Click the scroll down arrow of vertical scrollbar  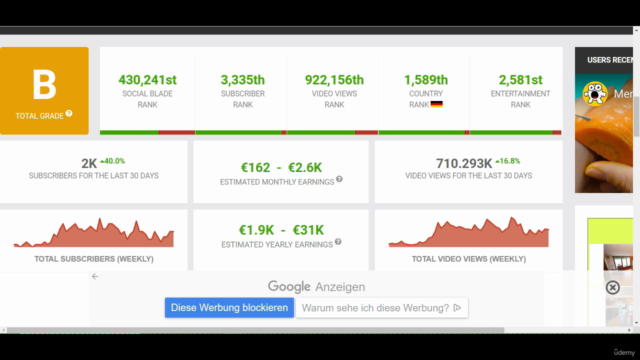pyautogui.click(x=636, y=323)
